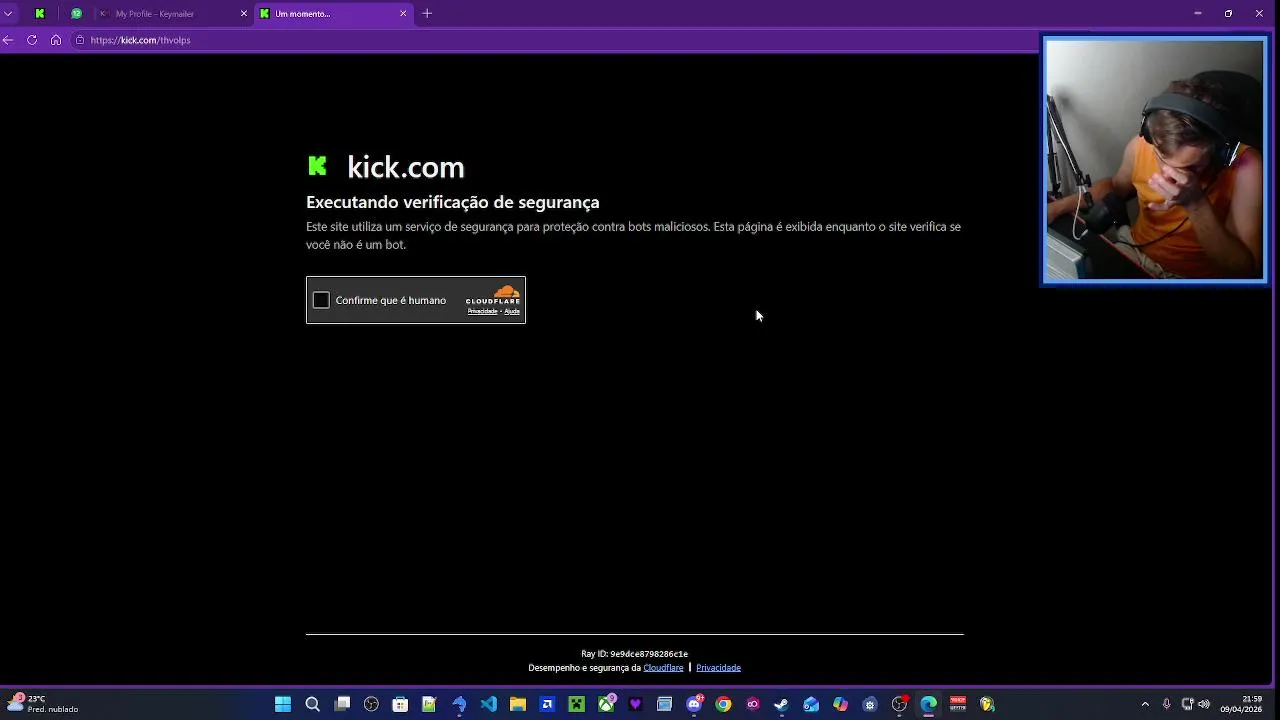The image size is (1280, 720).
Task: Open Ajuda link inside captcha widget
Action: [x=512, y=311]
